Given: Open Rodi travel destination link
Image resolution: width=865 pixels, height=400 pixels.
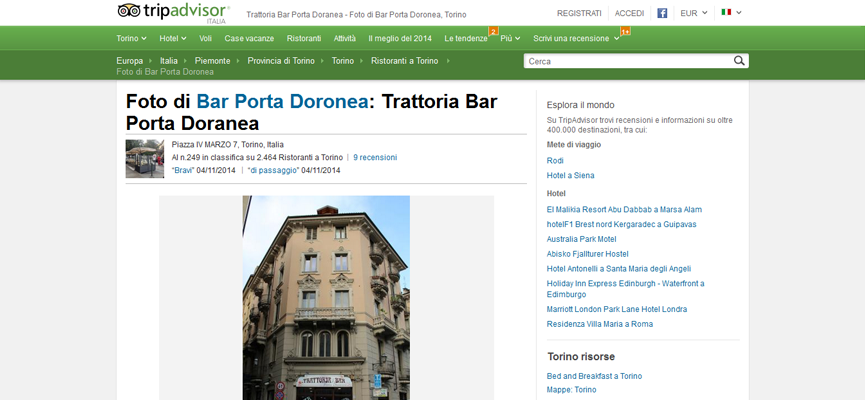Looking at the screenshot, I should 555,161.
